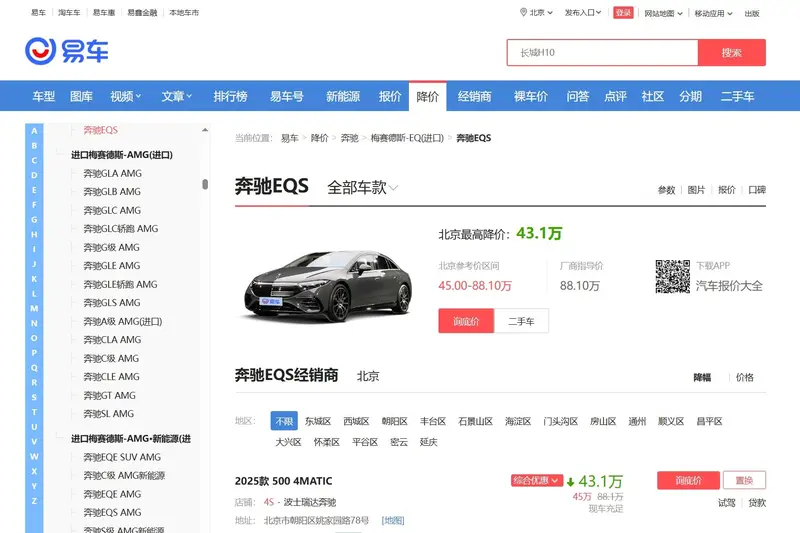Expand the 全部车款 model selector
Image resolution: width=800 pixels, height=533 pixels.
pos(362,188)
